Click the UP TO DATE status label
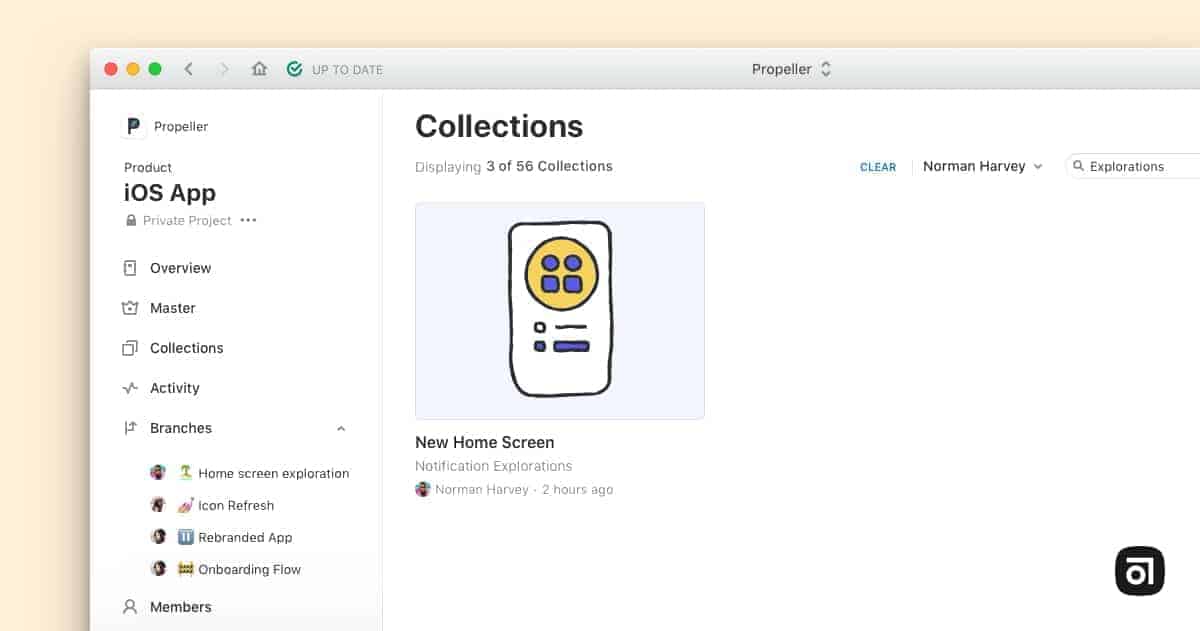1200x631 pixels. pyautogui.click(x=347, y=70)
